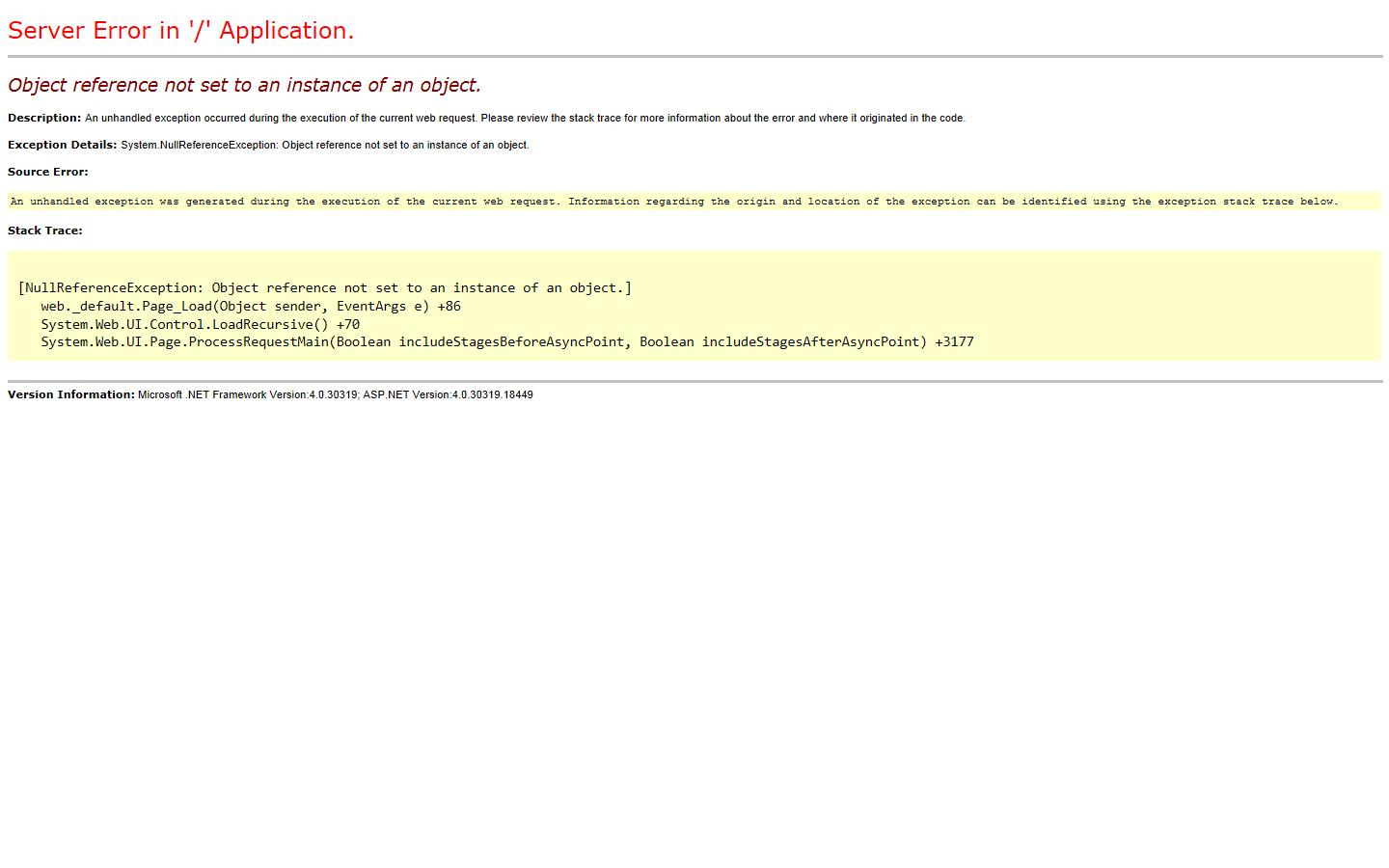Image resolution: width=1389 pixels, height=868 pixels.
Task: Click the 'Stack Trace:' label
Action: 45,231
